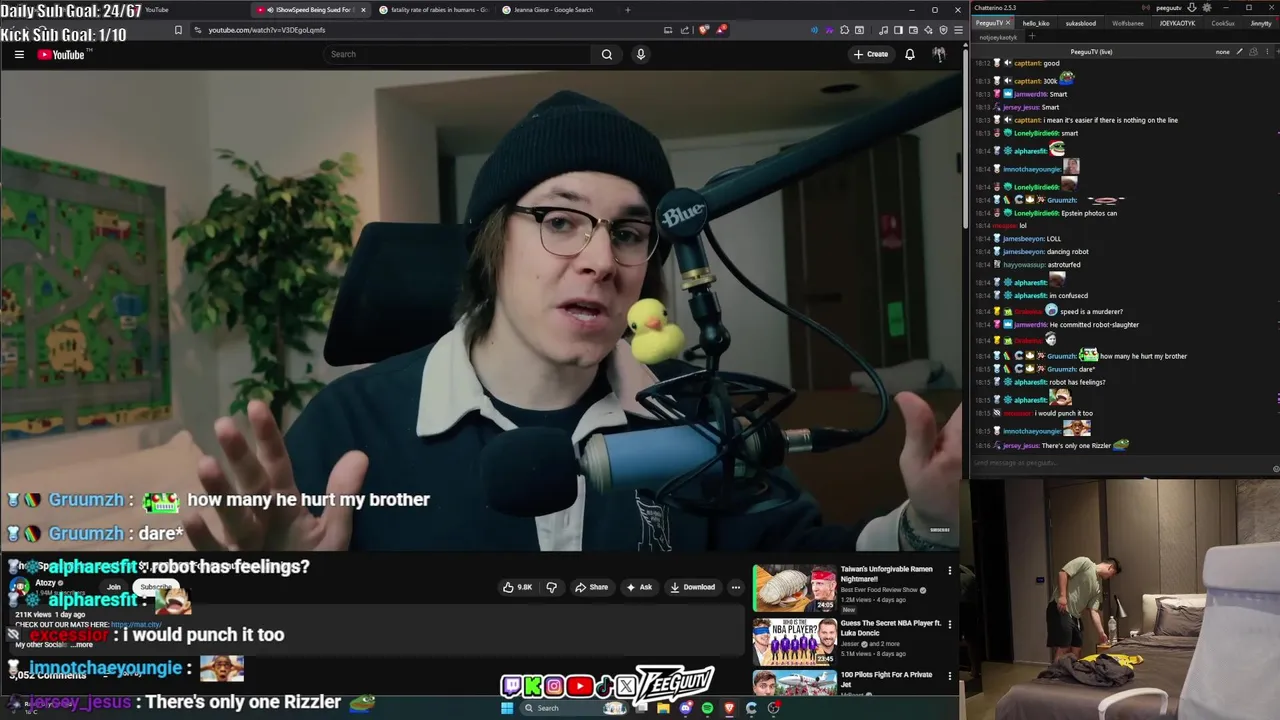Screen dimensions: 1280x720
Task: Open the browser share page icon
Action: [x=685, y=30]
